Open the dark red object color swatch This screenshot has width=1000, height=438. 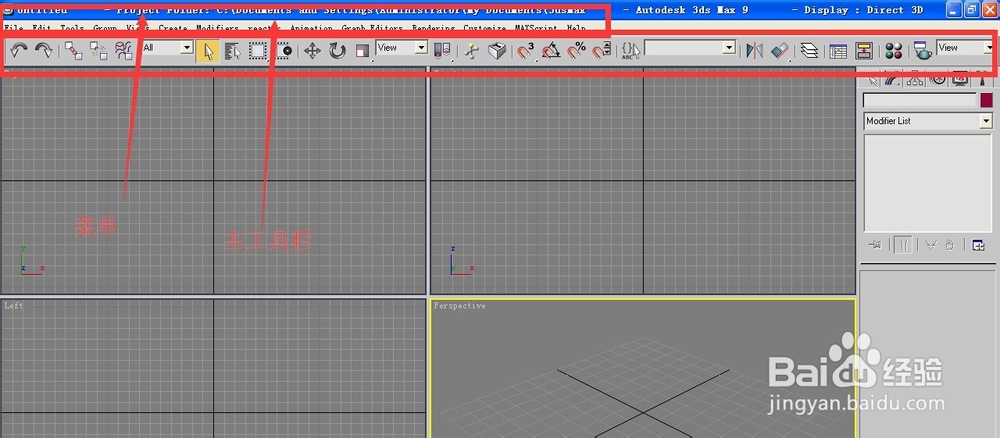986,101
